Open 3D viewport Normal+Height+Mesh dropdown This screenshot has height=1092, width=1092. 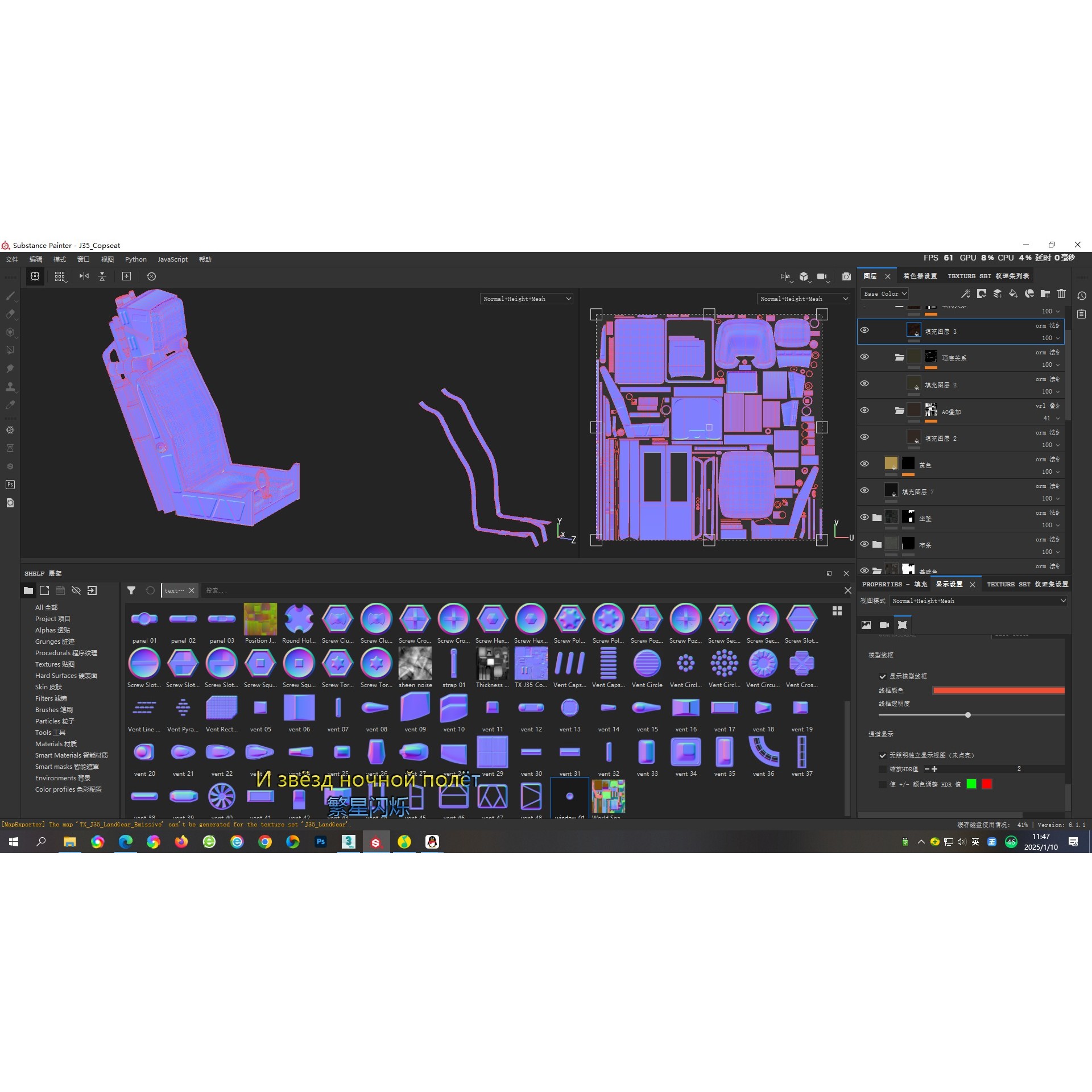pos(526,299)
